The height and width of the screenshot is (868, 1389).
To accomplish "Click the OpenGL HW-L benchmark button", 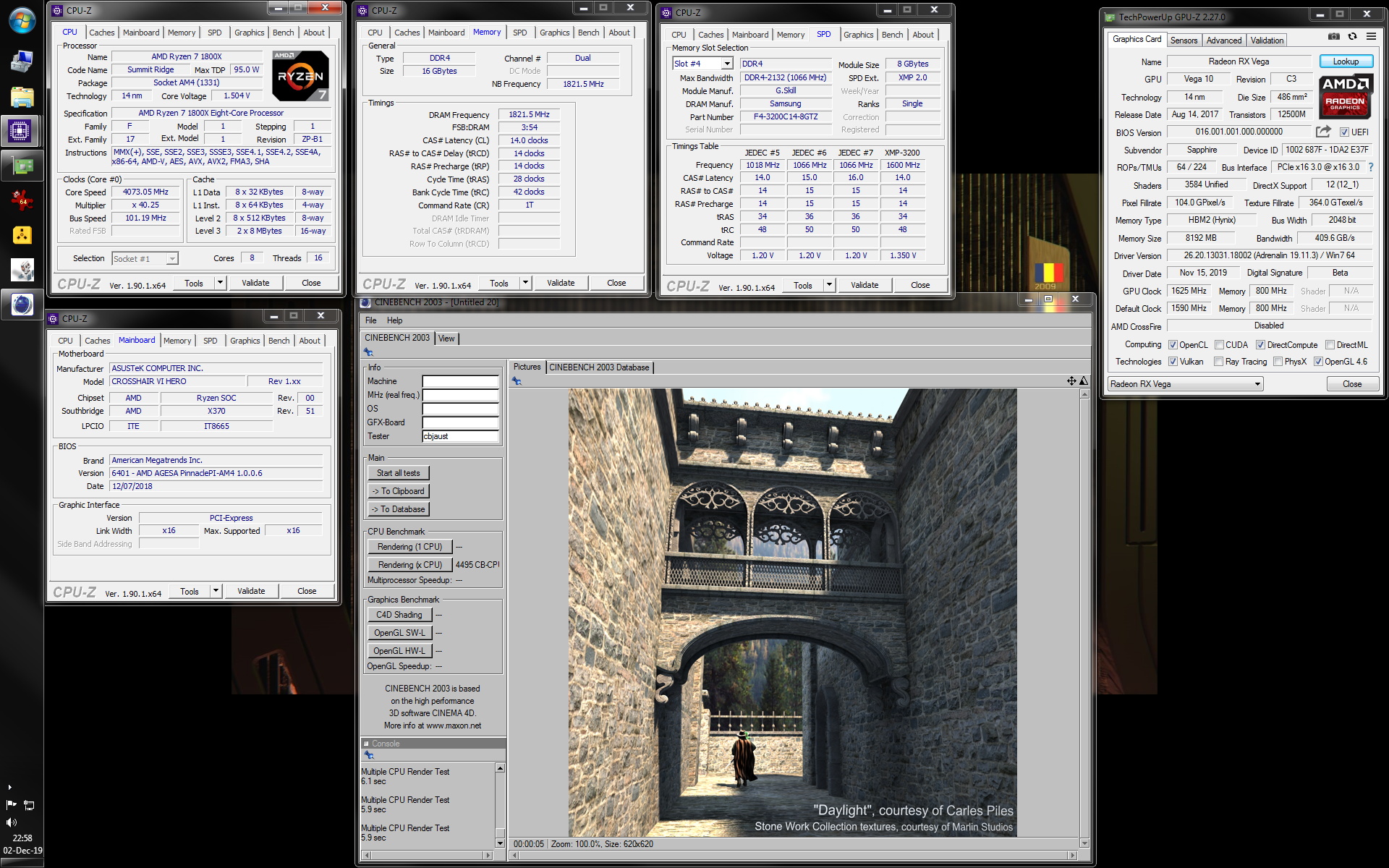I will (399, 651).
